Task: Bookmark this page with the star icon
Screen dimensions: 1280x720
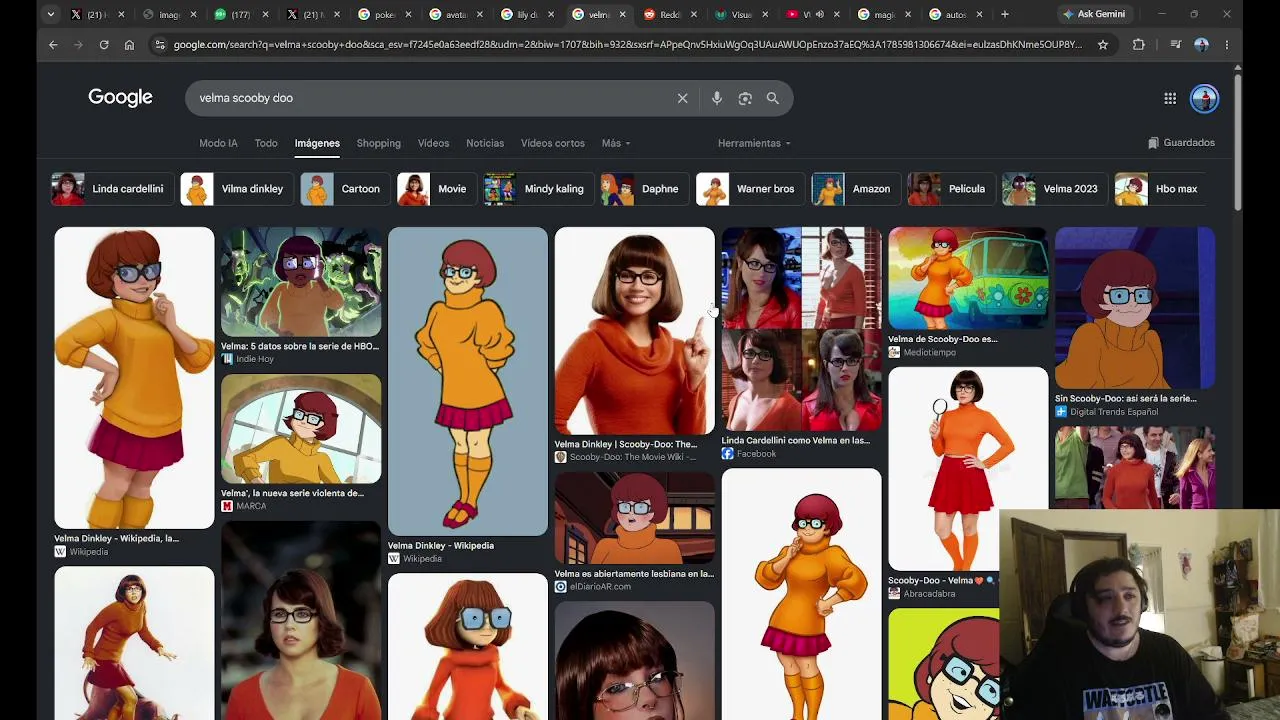Action: (x=1102, y=45)
